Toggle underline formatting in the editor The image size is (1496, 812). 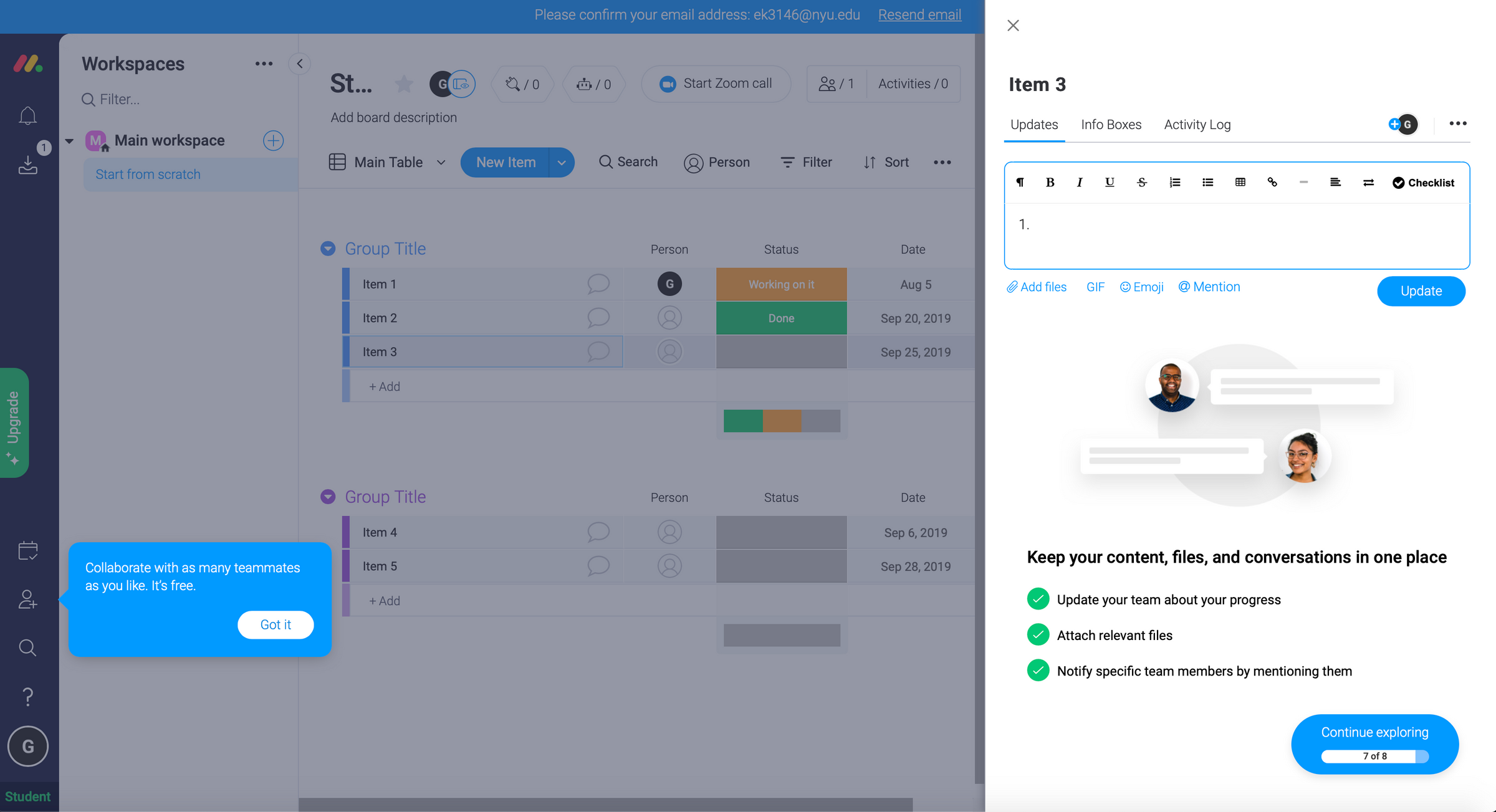point(1110,182)
